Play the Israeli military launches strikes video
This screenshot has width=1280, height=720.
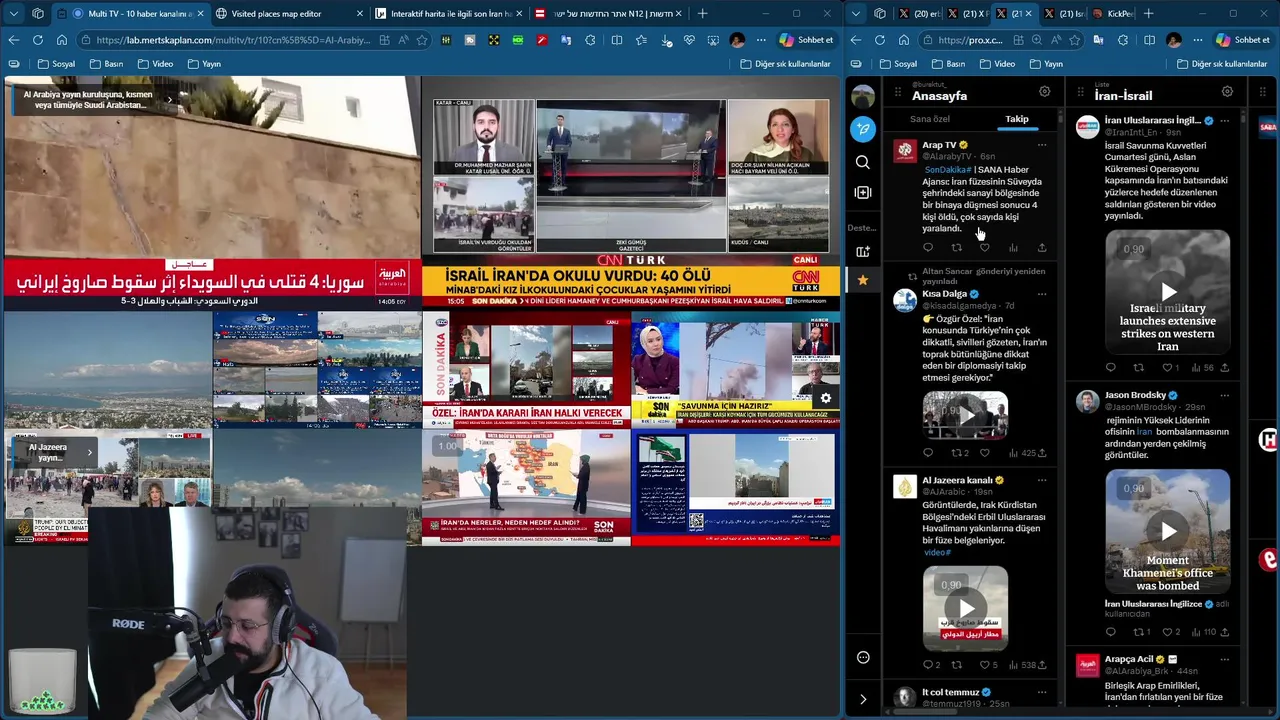point(1168,292)
